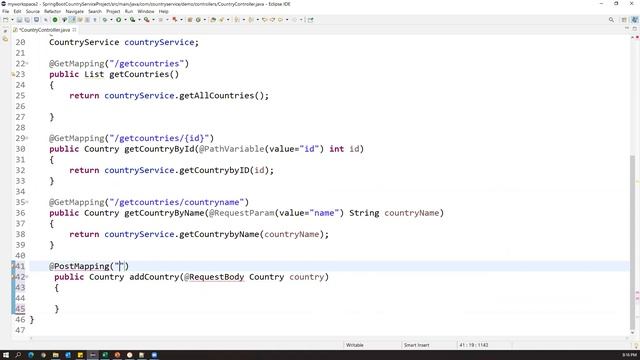Open the Run menu

pos(129,11)
